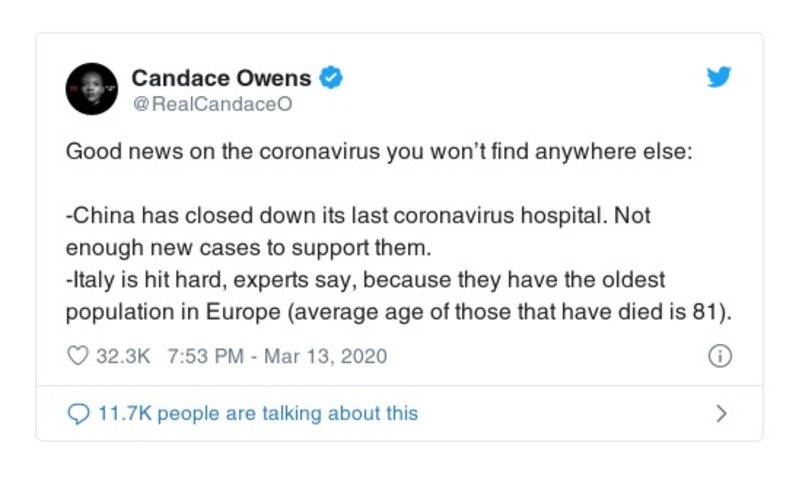
Task: Click the speech bubble reply icon
Action: pos(77,413)
